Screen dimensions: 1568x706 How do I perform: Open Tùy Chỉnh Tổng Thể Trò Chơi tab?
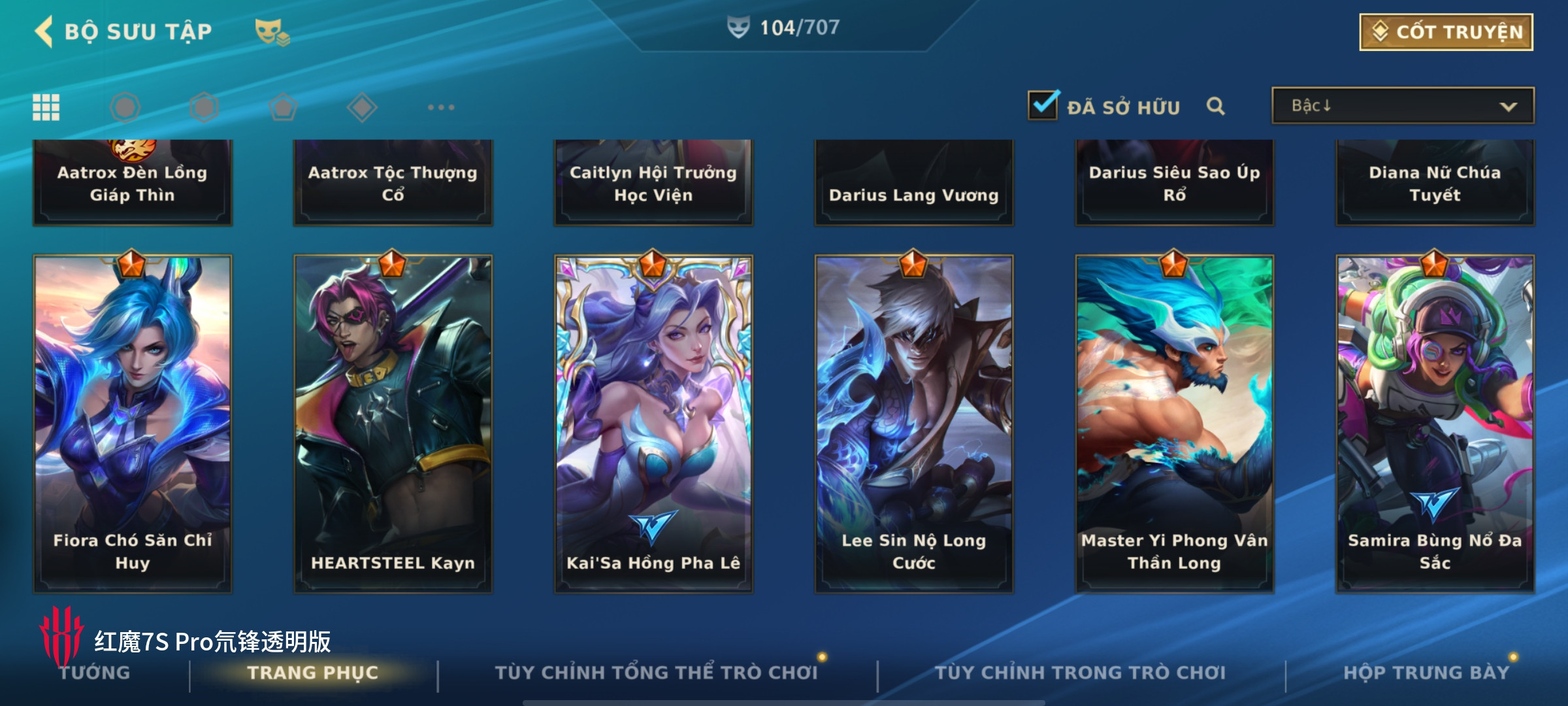pos(657,673)
